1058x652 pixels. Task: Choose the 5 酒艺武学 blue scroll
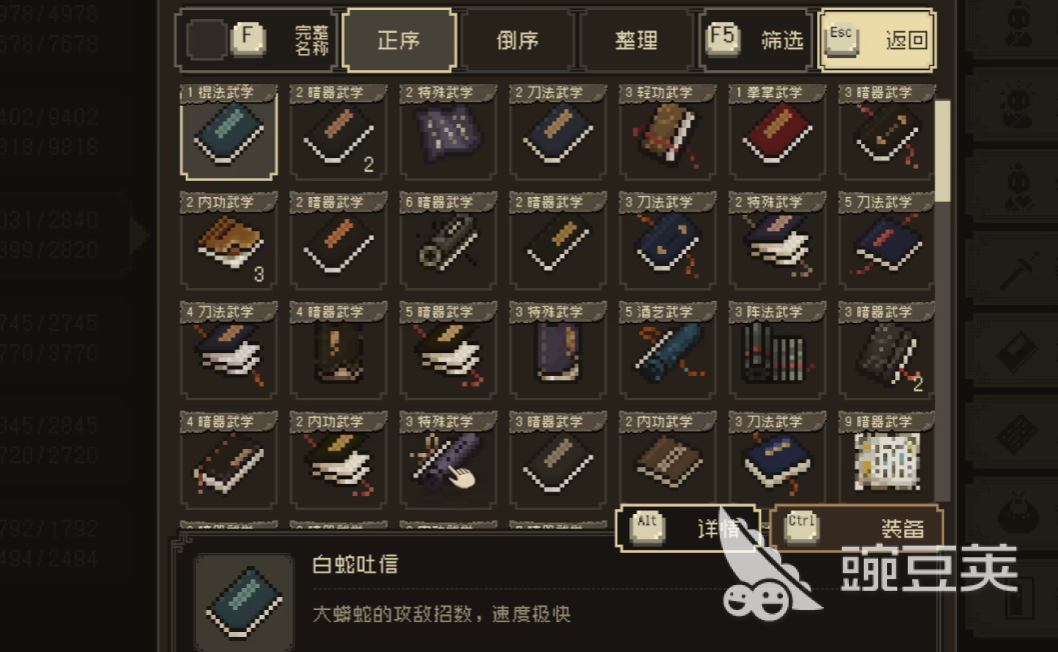pyautogui.click(x=667, y=352)
